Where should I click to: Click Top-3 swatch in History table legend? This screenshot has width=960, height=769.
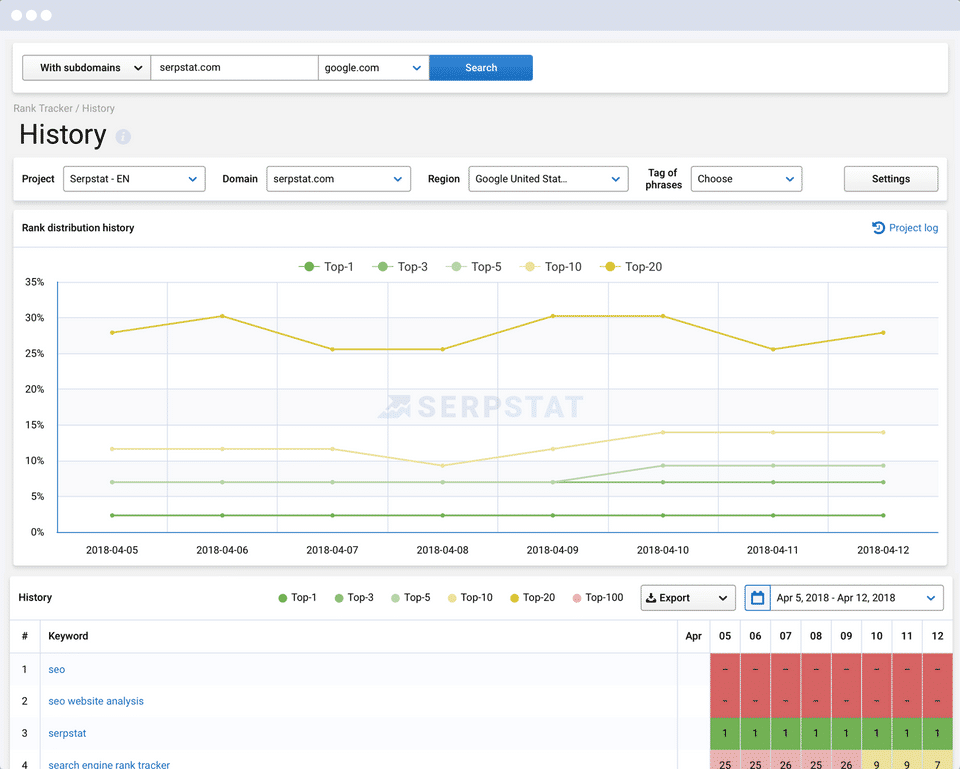click(x=339, y=598)
